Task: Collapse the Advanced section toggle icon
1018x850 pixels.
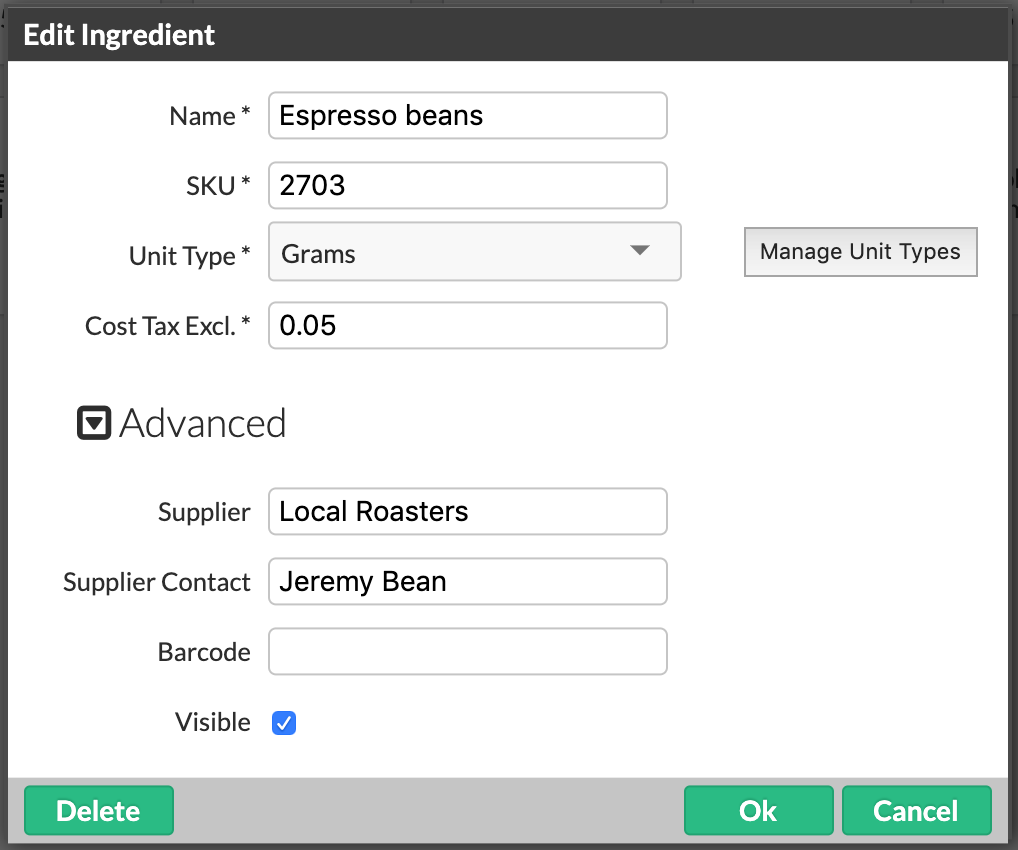Action: 94,423
